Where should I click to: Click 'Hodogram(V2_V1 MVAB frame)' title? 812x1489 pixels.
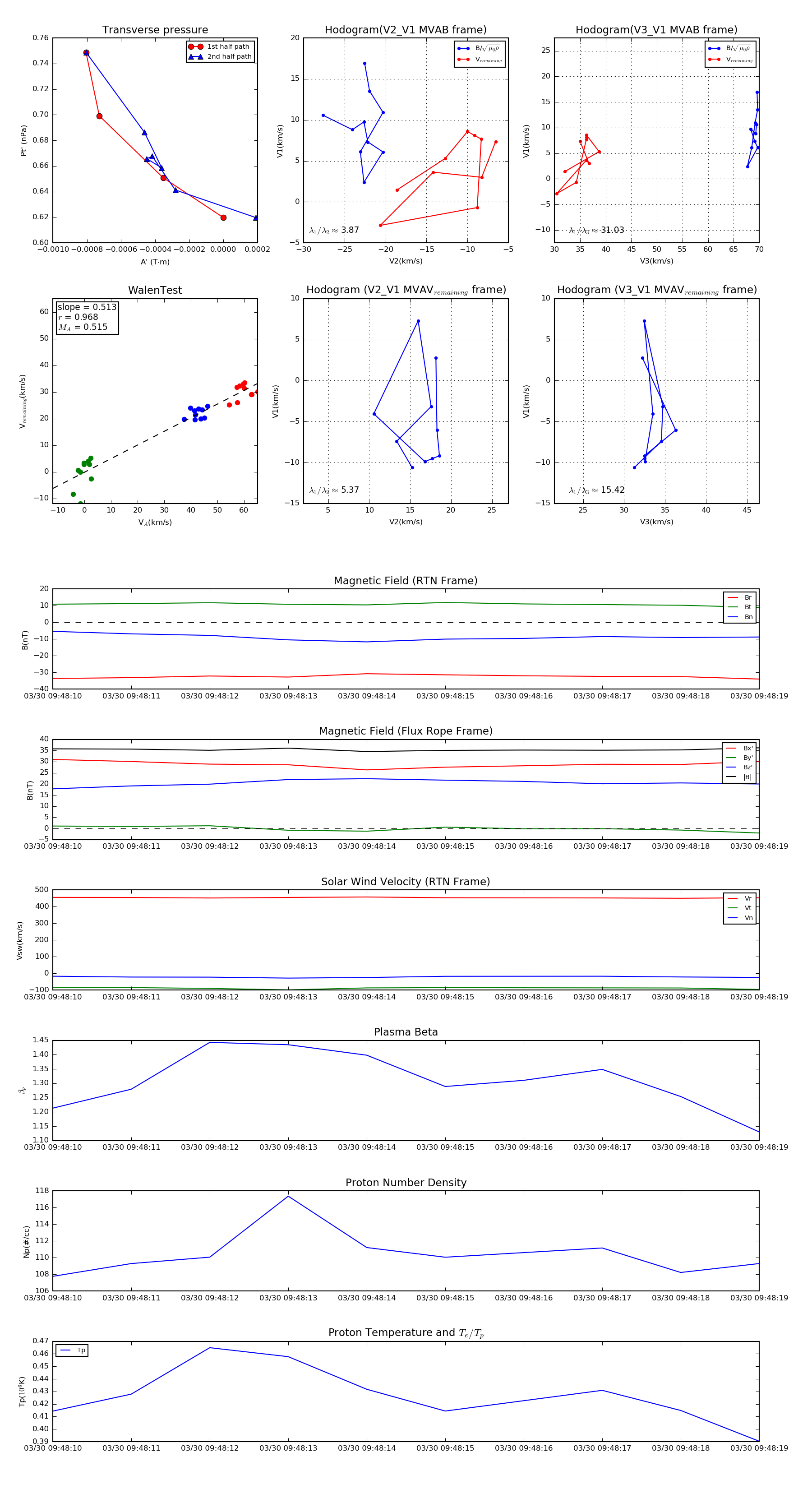(x=406, y=30)
